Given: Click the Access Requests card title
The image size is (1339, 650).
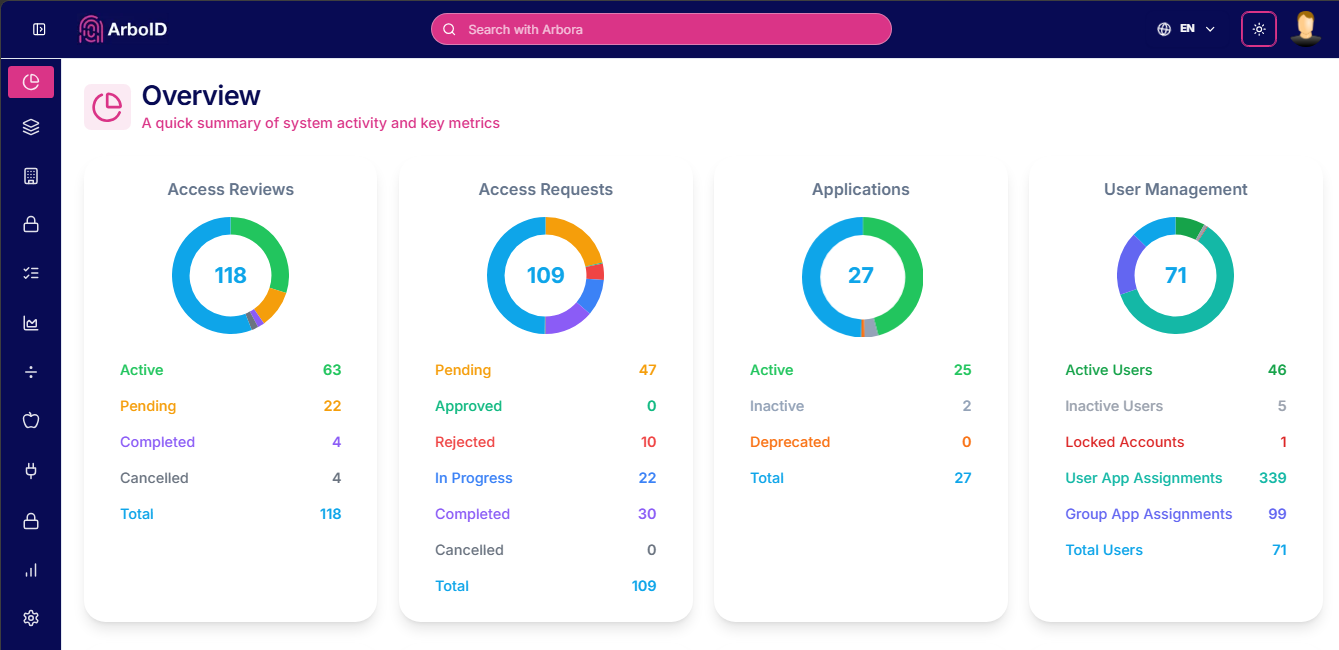Looking at the screenshot, I should (x=546, y=189).
